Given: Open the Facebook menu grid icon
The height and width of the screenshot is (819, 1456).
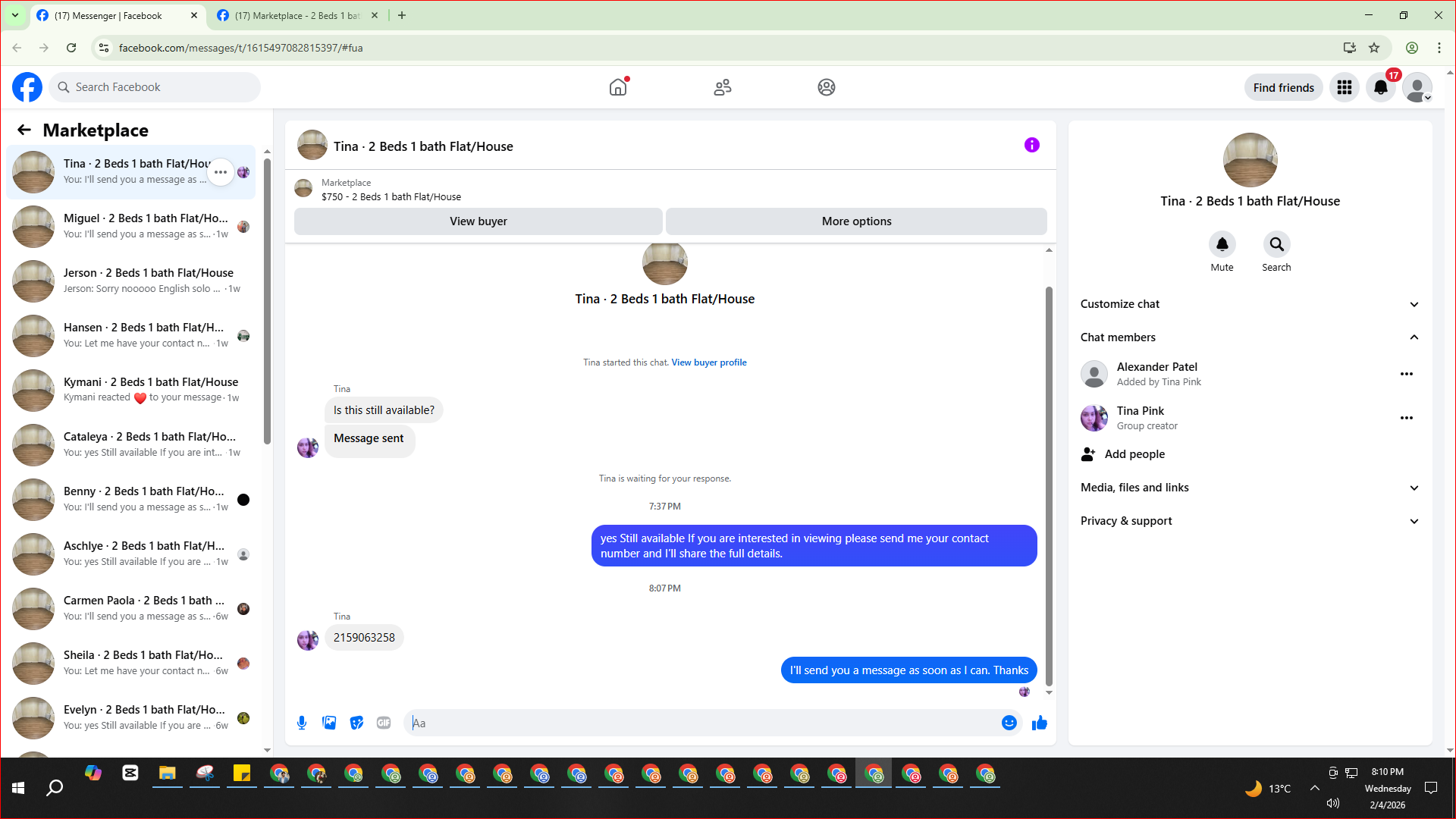Looking at the screenshot, I should (1345, 87).
